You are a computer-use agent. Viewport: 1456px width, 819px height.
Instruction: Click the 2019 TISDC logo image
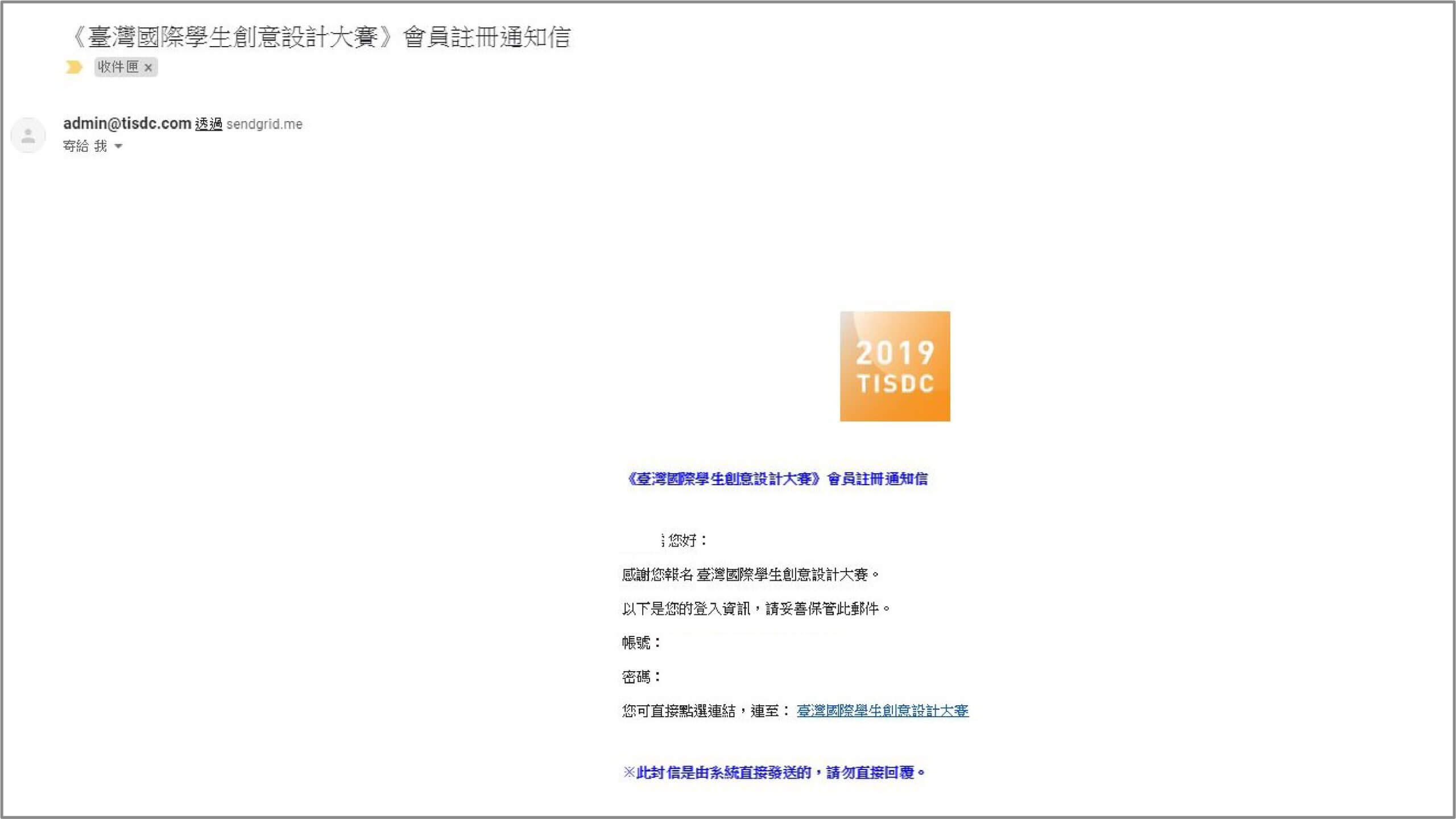895,366
